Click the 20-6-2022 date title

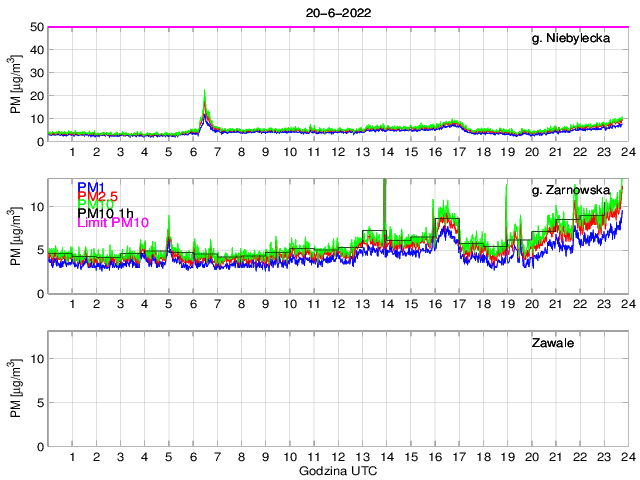point(335,12)
